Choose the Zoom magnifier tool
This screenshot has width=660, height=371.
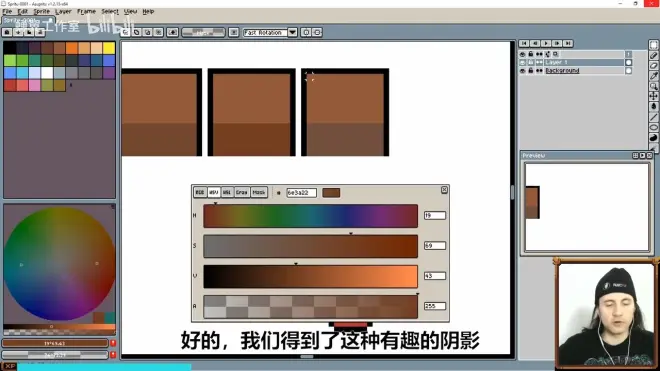tap(654, 86)
